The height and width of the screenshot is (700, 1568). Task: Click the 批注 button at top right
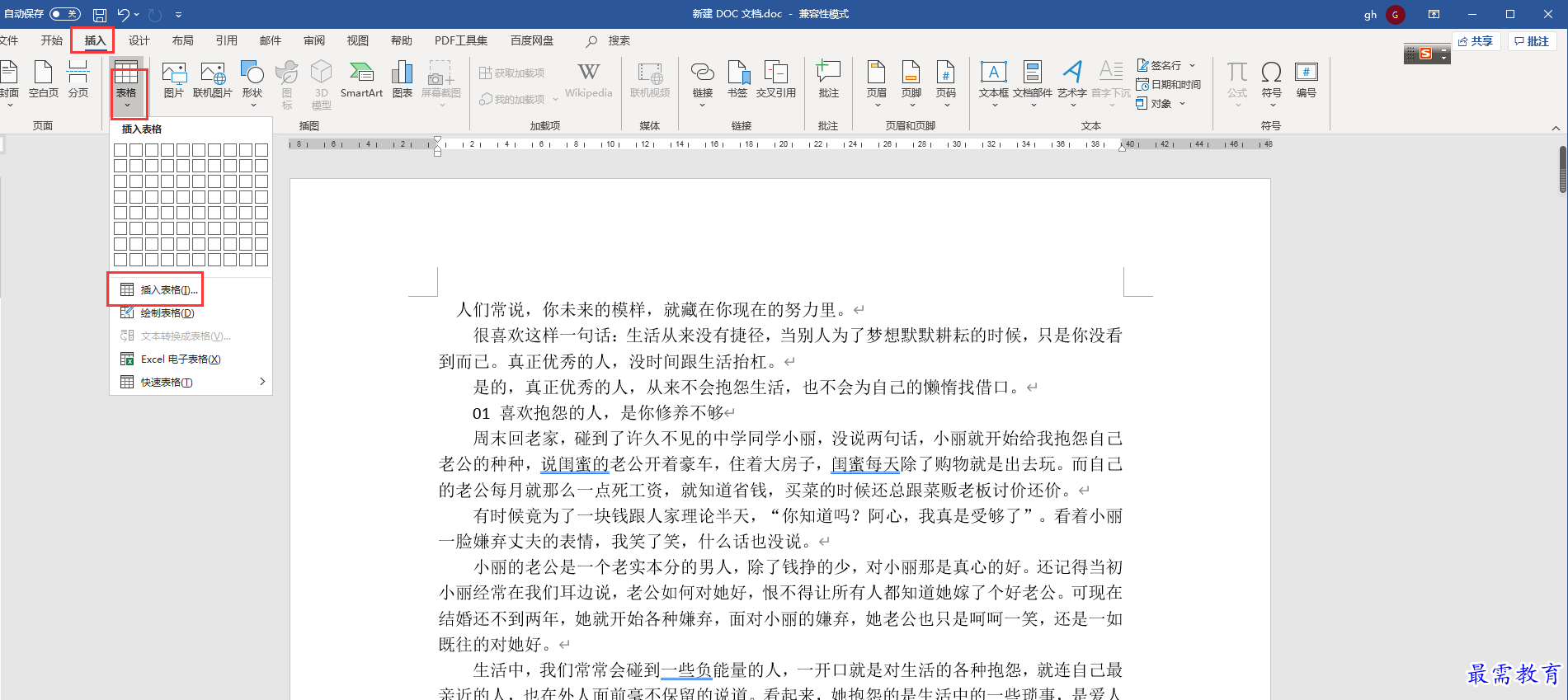1532,41
